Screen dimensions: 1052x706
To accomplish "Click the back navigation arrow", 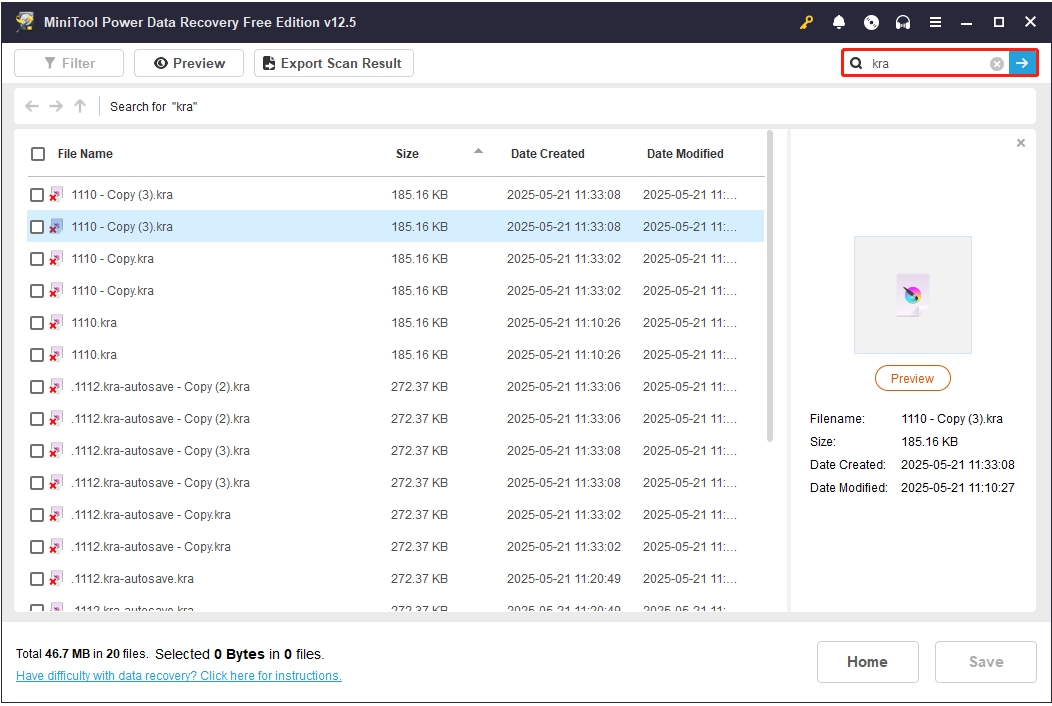I will pos(31,106).
